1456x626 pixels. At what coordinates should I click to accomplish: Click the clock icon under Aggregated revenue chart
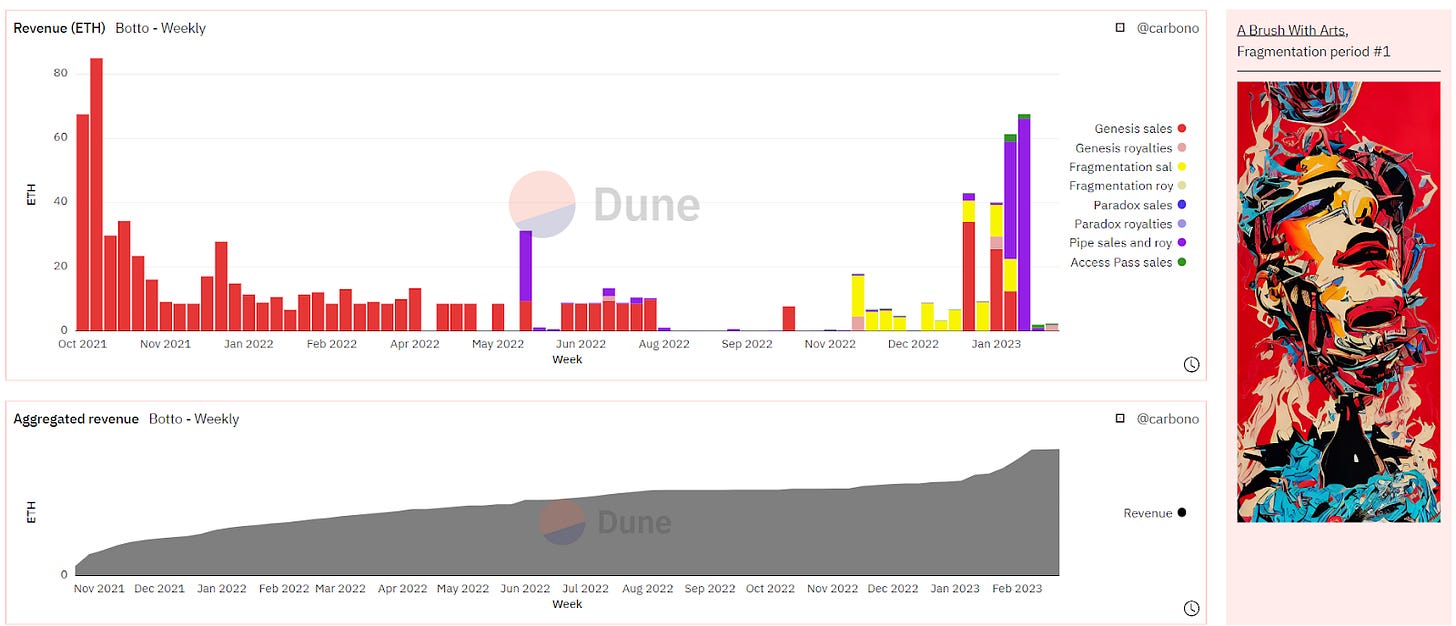[x=1191, y=608]
